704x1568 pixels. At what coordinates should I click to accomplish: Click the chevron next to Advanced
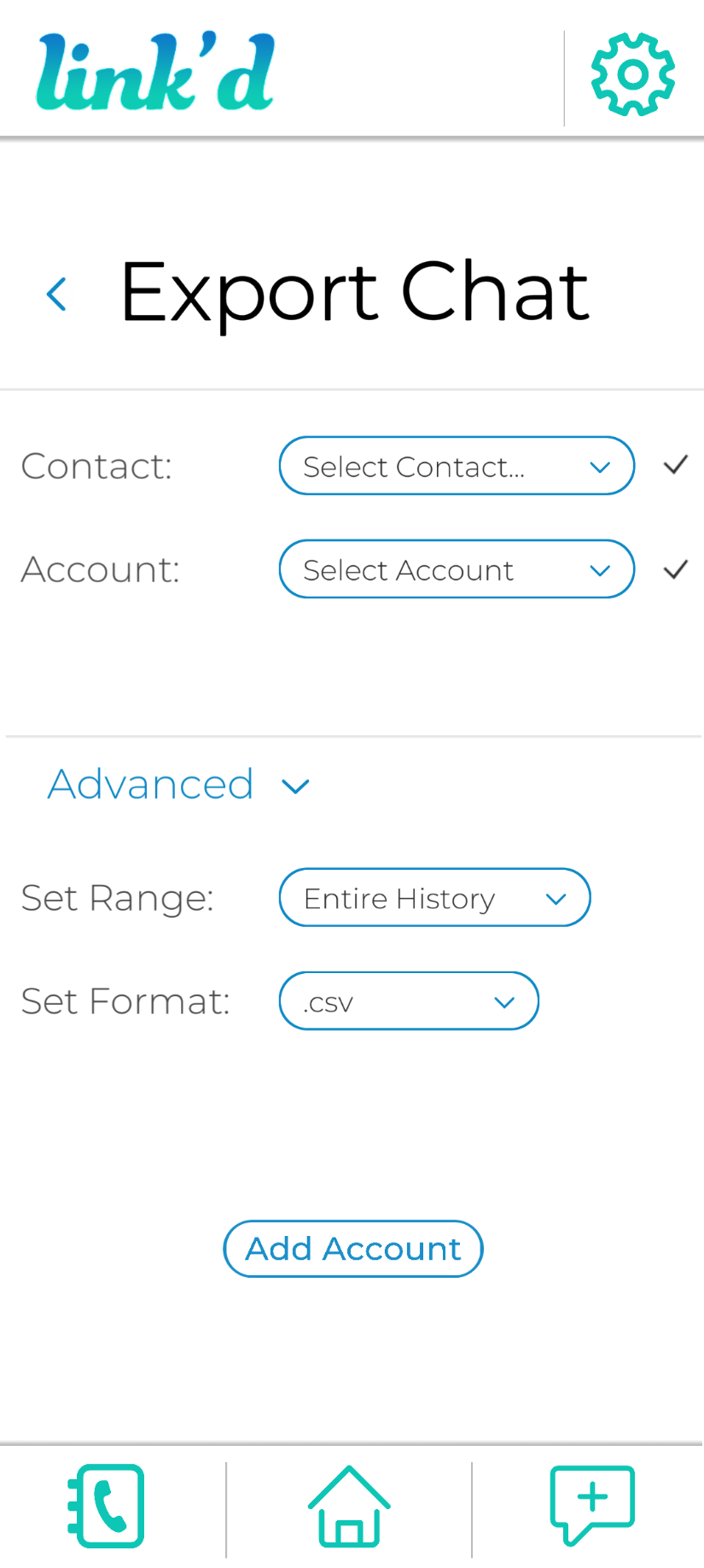pos(295,786)
